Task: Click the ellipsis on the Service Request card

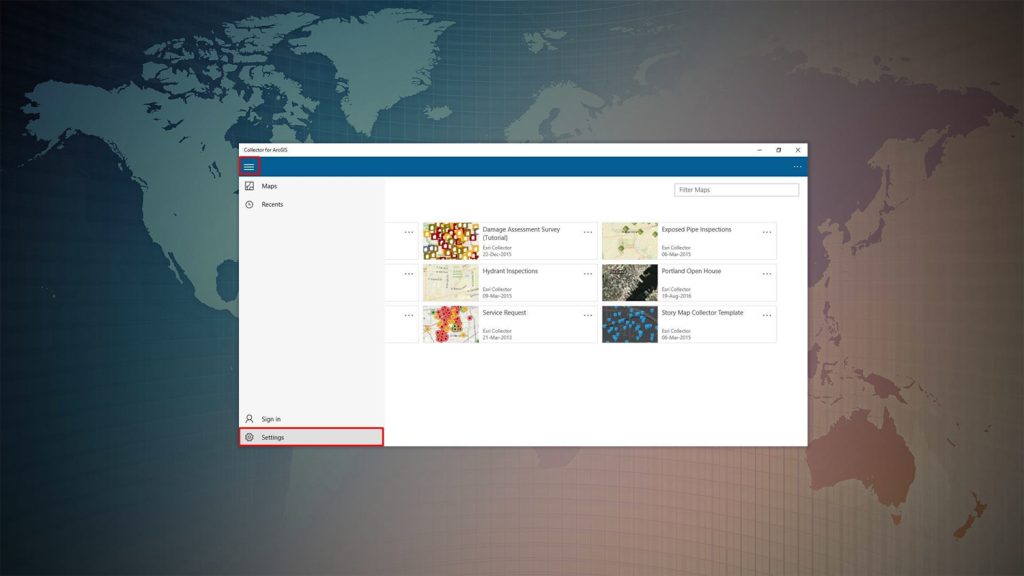Action: (x=588, y=315)
